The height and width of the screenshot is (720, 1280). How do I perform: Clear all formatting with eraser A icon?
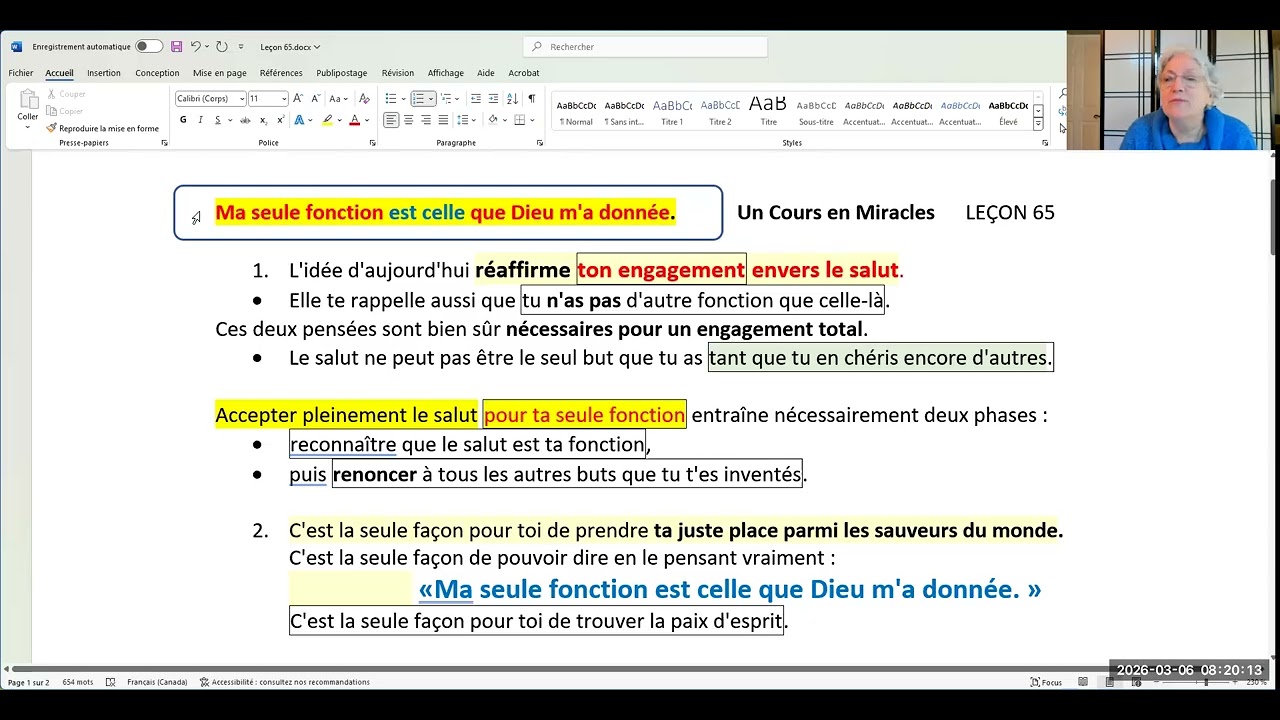(364, 98)
